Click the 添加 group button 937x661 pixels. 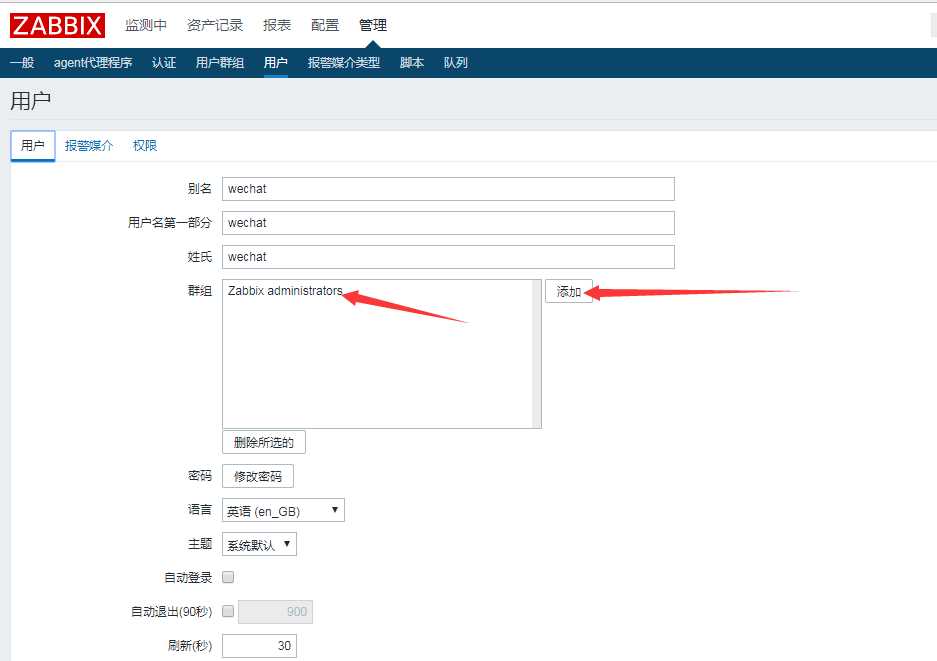pyautogui.click(x=569, y=291)
